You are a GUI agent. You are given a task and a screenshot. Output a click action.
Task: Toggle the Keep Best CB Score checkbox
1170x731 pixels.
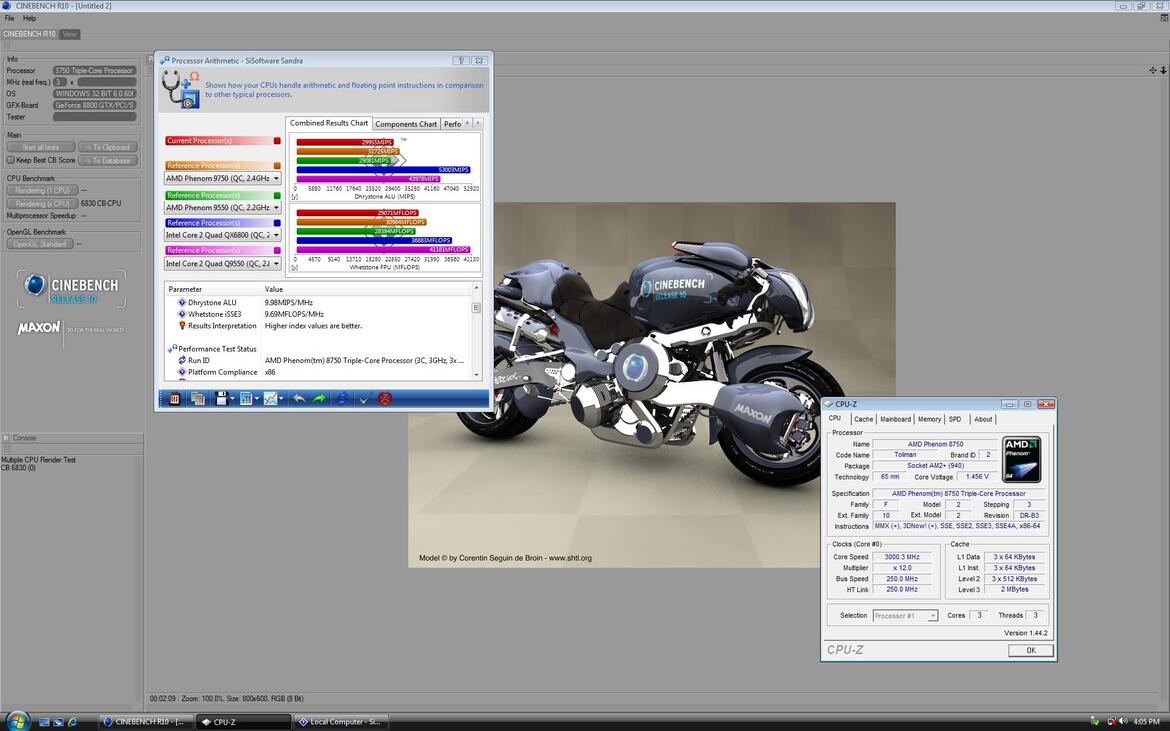[x=10, y=160]
